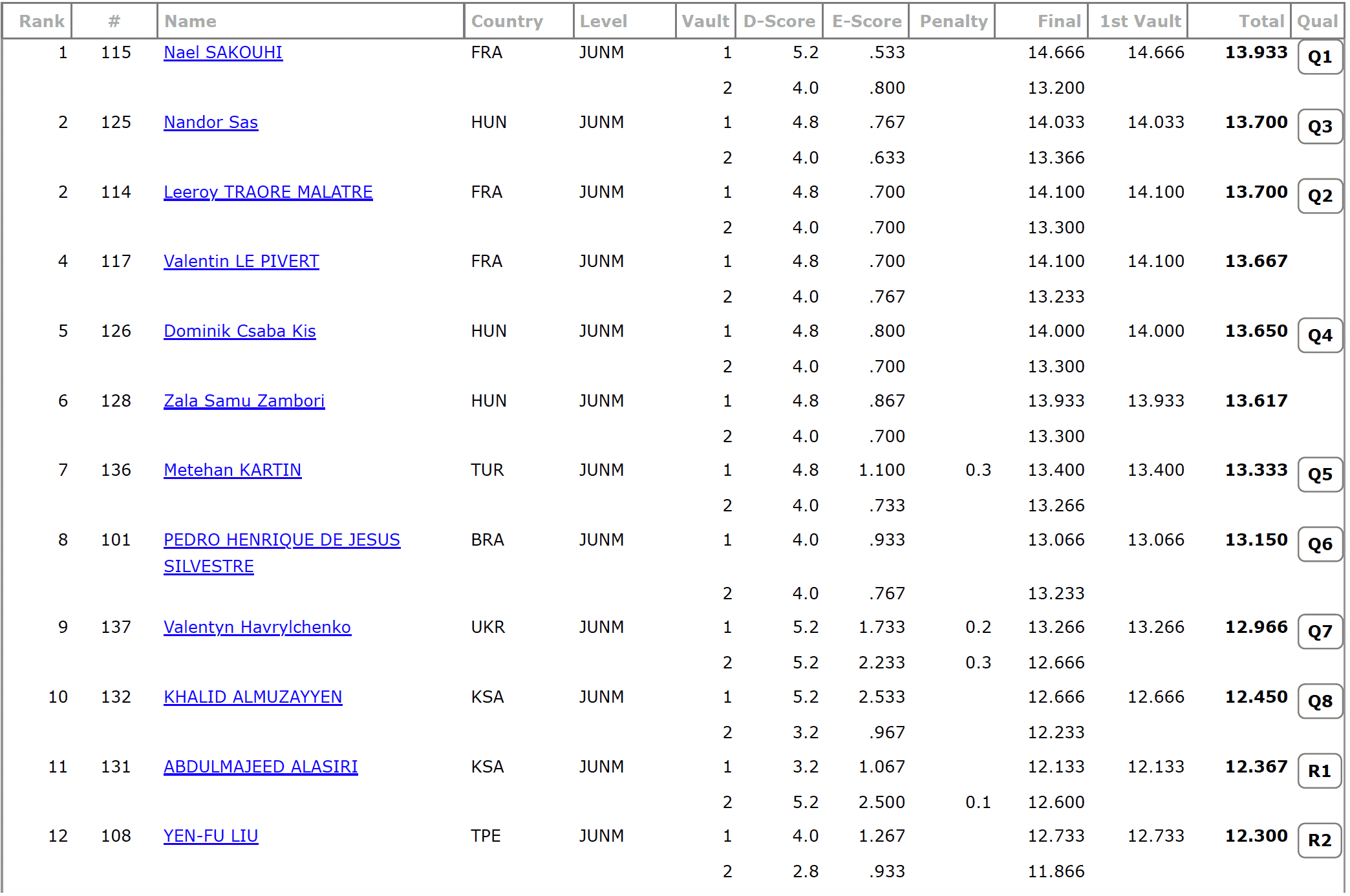Screen dimensions: 1350x896
Task: Open Zala Samu Zambori link
Action: tap(244, 401)
